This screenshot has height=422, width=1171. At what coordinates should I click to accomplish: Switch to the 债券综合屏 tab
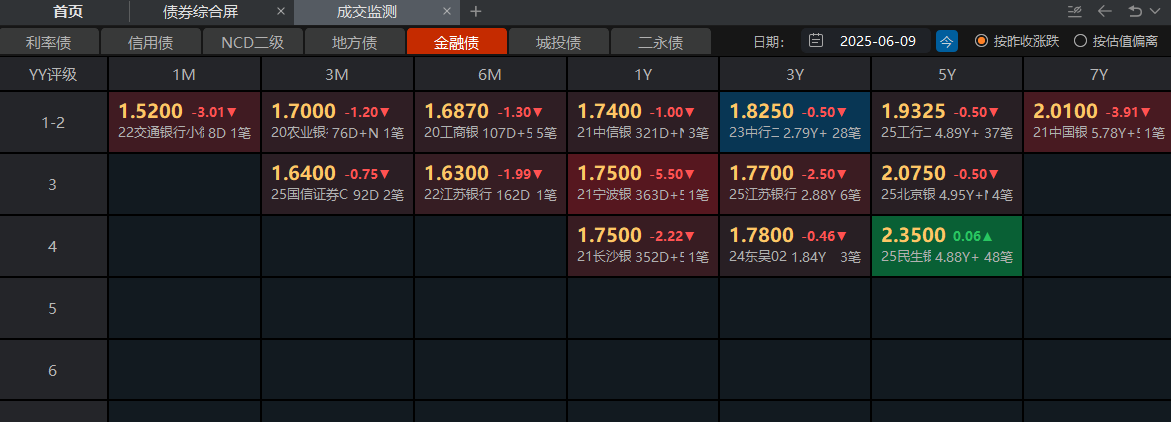200,12
